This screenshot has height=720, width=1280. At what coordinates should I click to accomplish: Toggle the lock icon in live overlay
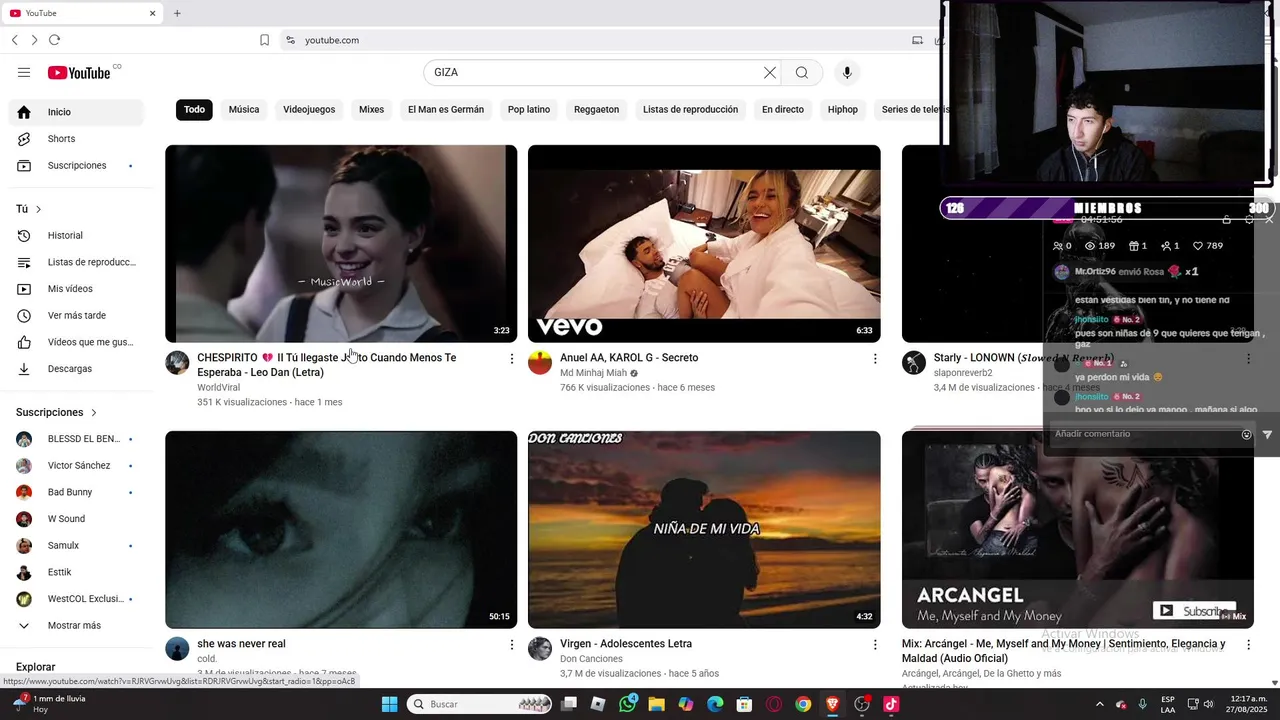(x=1227, y=219)
